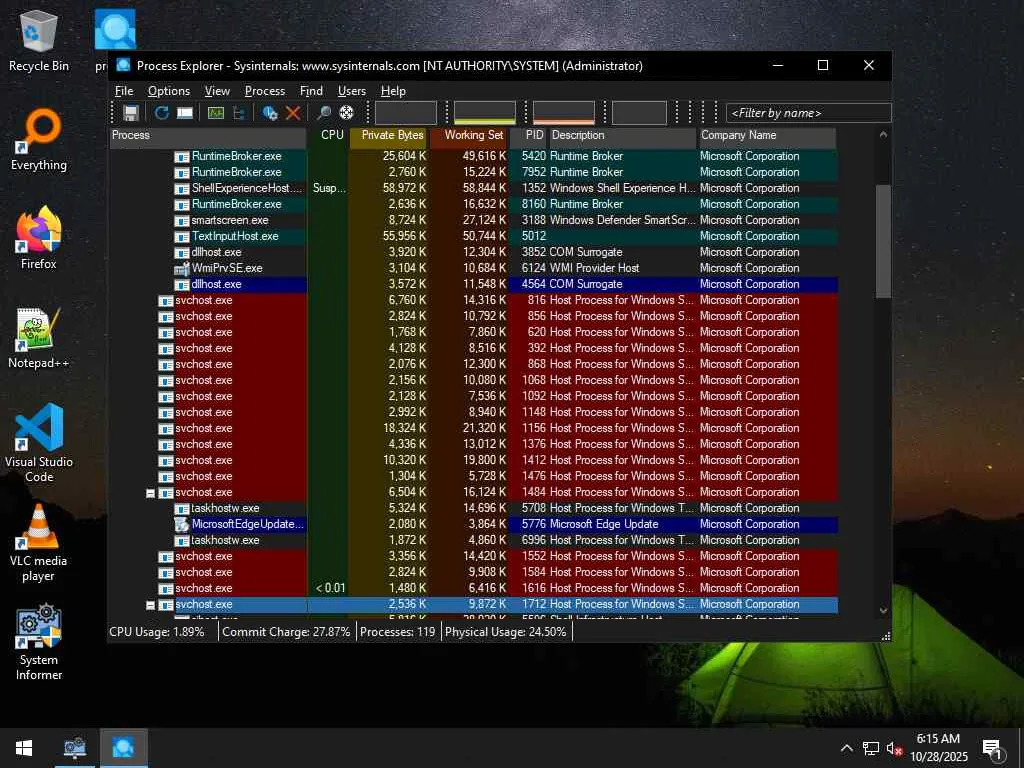The image size is (1024, 768).
Task: Open process properties via the gear icon
Action: (x=270, y=113)
